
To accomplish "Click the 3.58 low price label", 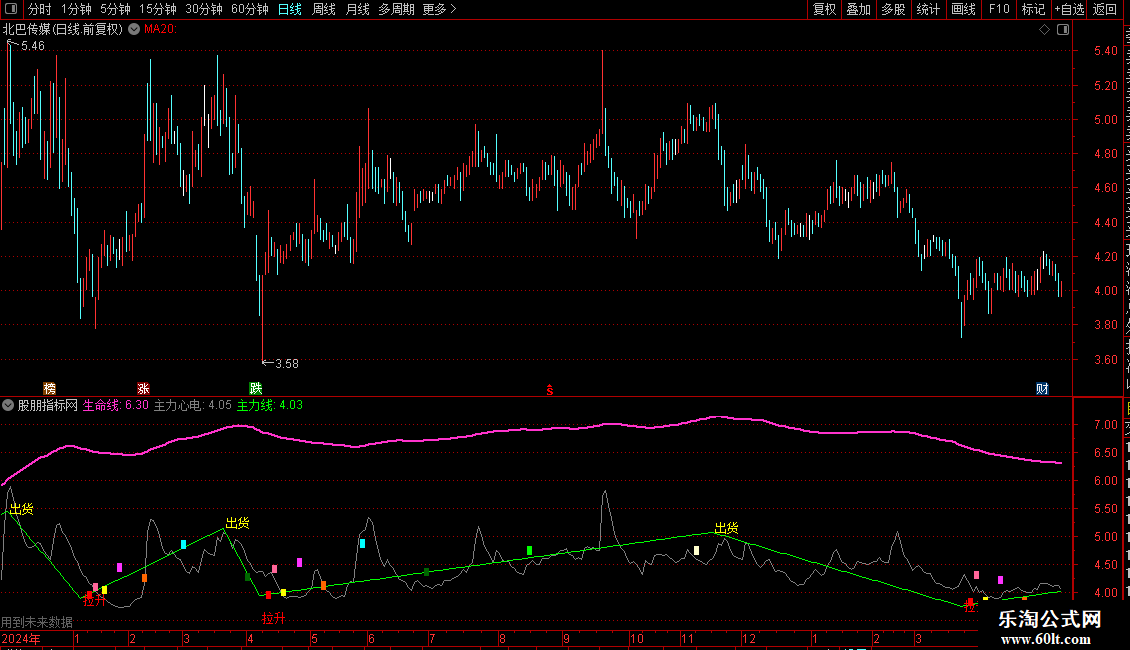I will [287, 364].
